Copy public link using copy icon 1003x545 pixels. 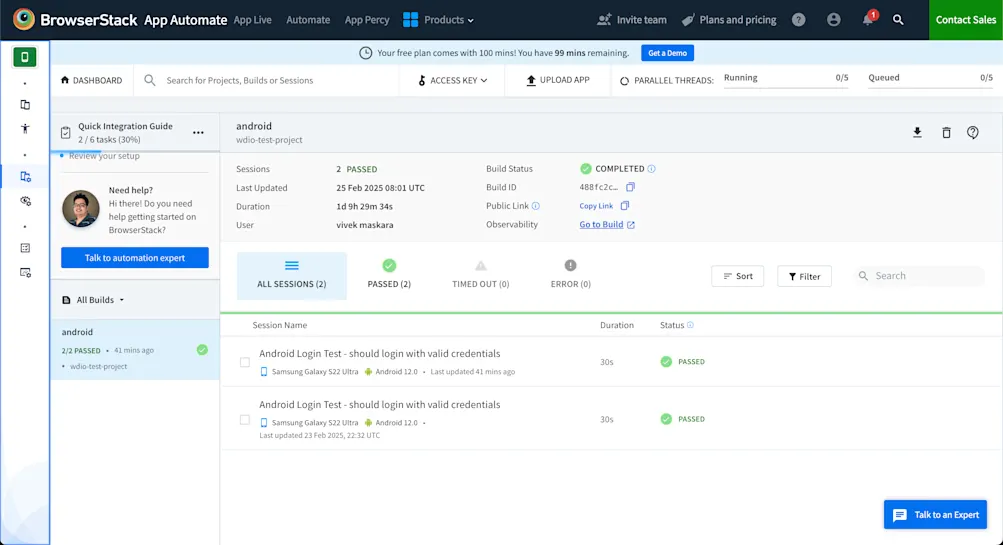click(625, 205)
